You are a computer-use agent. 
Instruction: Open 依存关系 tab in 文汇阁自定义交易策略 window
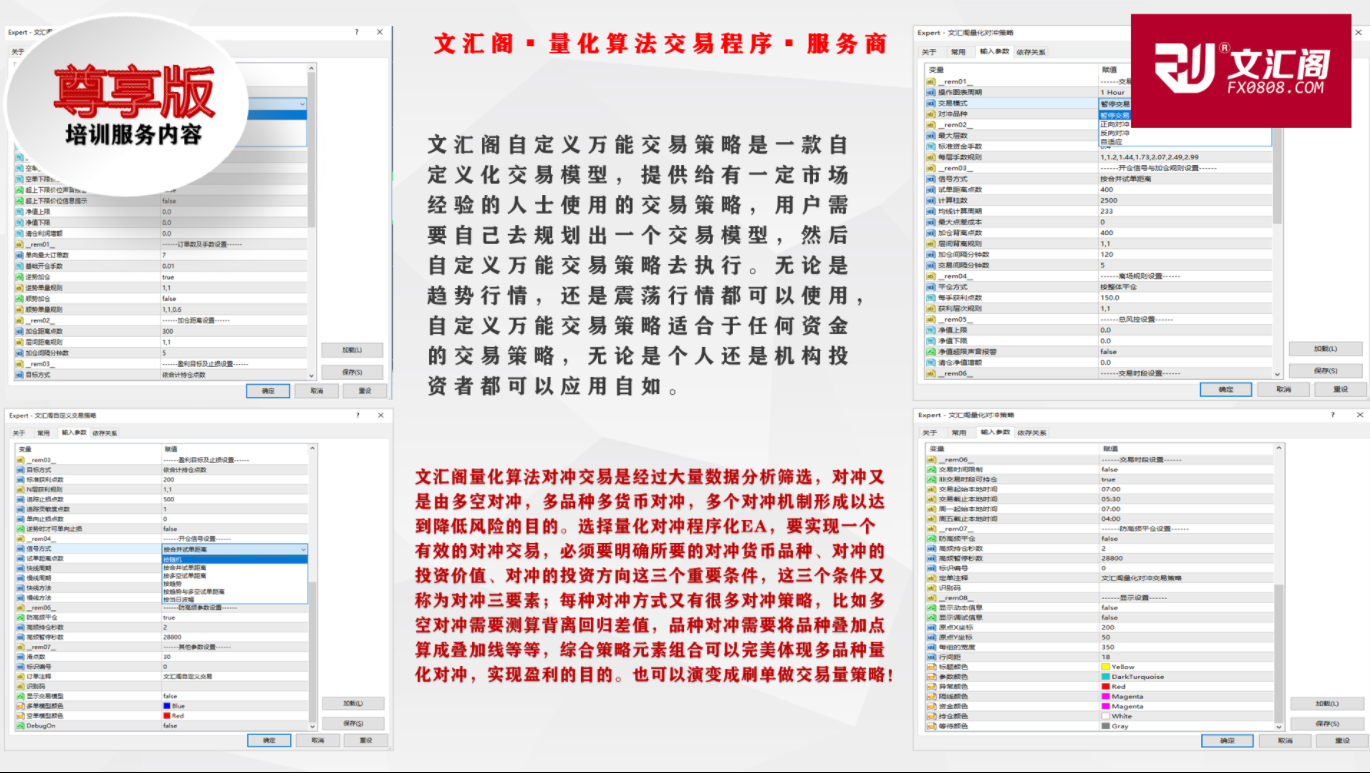(x=105, y=433)
